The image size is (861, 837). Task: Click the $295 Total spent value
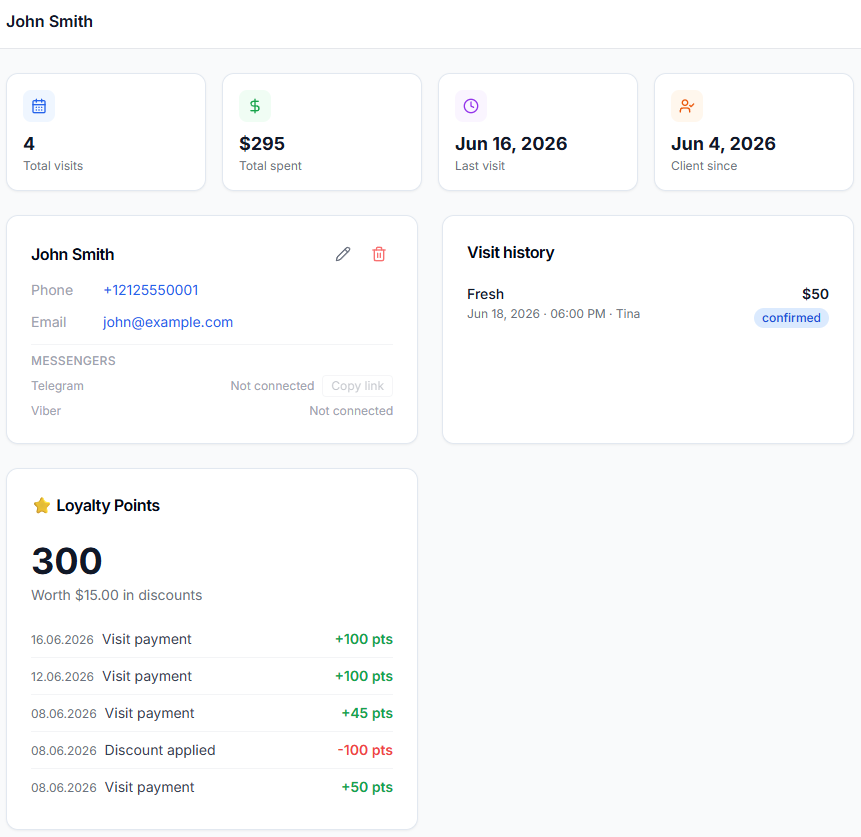[x=262, y=143]
